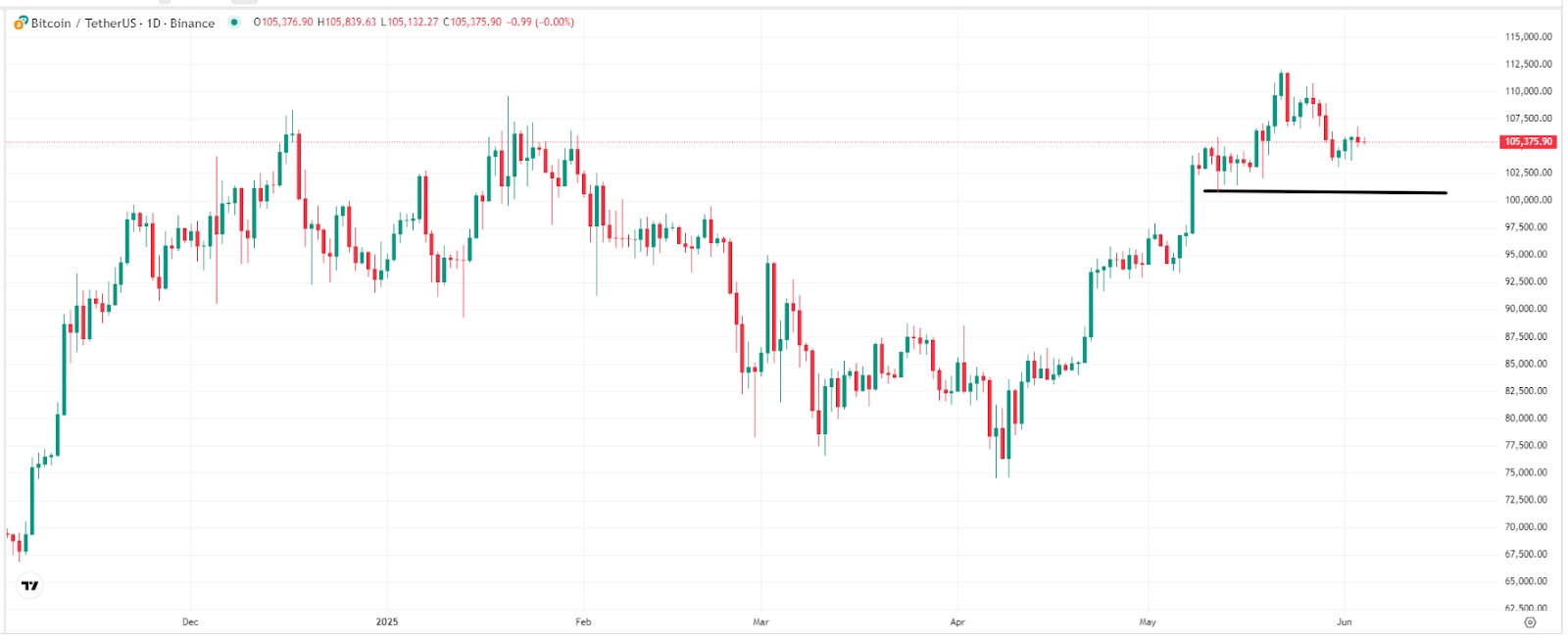
Task: Click the Bitcoin coin logo icon
Action: (x=21, y=23)
